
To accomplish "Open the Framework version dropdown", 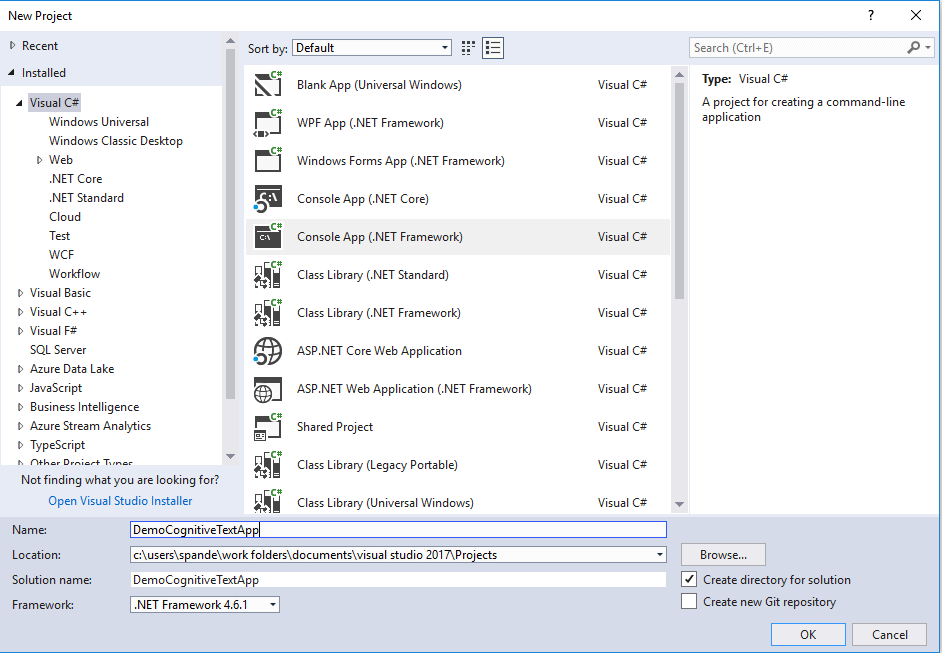I will pyautogui.click(x=205, y=604).
